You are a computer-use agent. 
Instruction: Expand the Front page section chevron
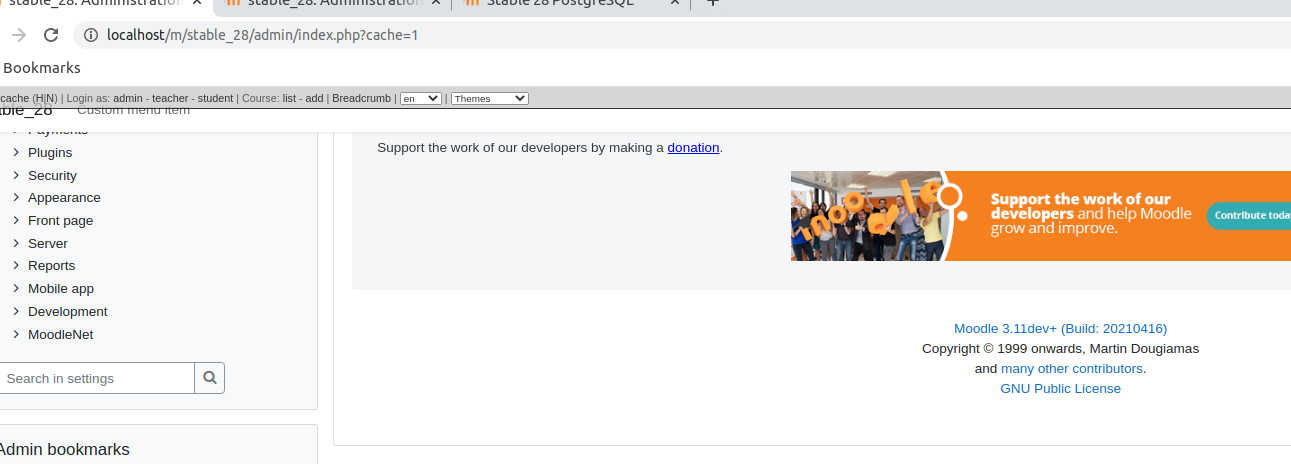(x=17, y=221)
